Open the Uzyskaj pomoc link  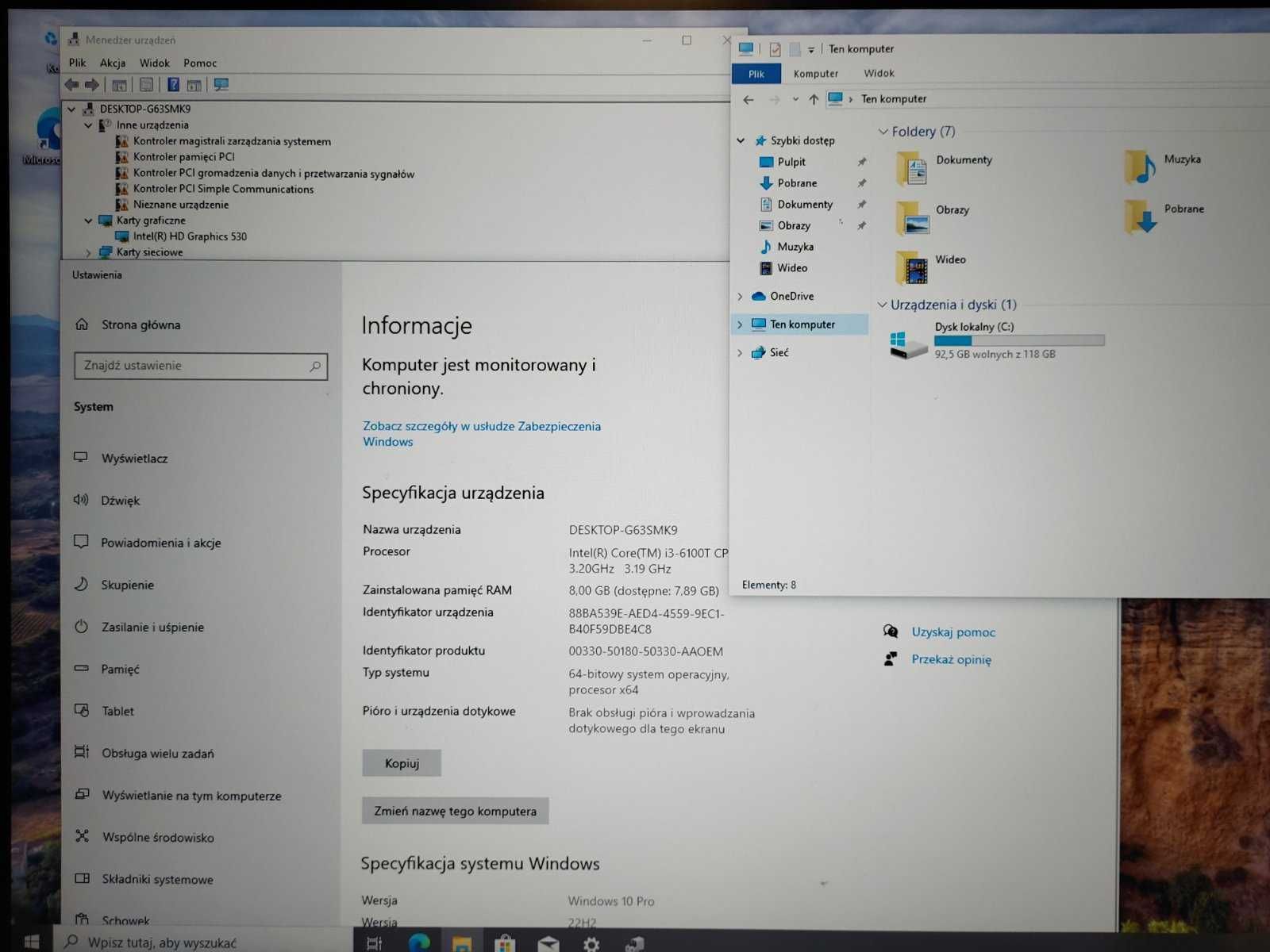pos(953,632)
